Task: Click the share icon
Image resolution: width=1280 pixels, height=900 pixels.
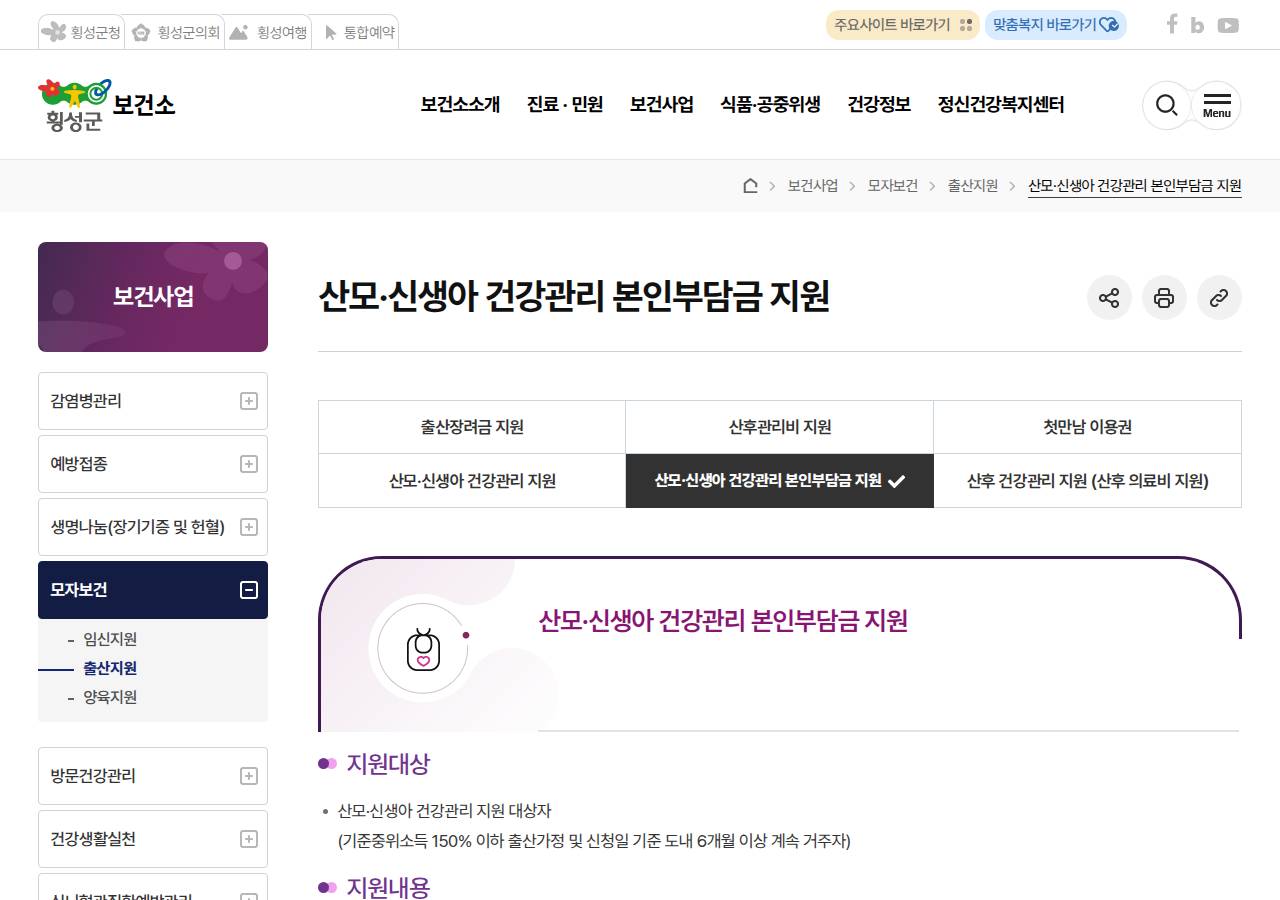Action: (1109, 298)
